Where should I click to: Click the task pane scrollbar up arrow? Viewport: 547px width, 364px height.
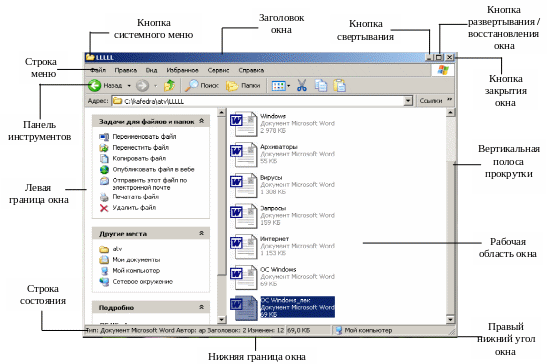[222, 113]
